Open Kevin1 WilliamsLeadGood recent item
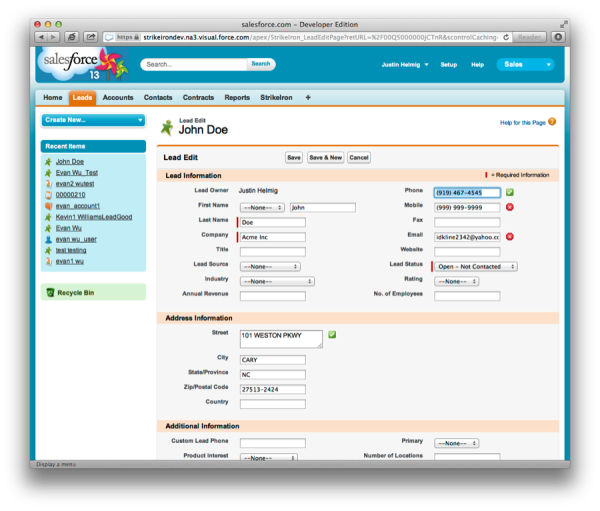This screenshot has height=511, width=600. pos(94,217)
